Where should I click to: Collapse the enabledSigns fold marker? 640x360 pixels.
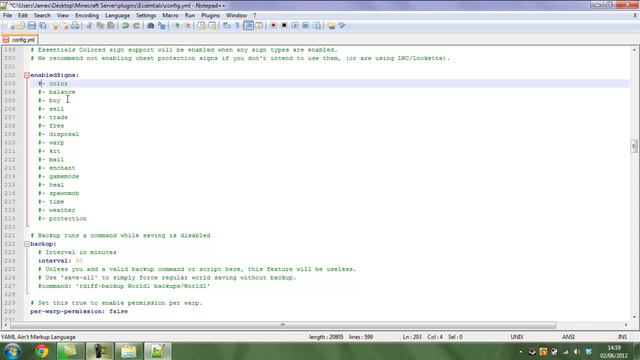[x=27, y=75]
